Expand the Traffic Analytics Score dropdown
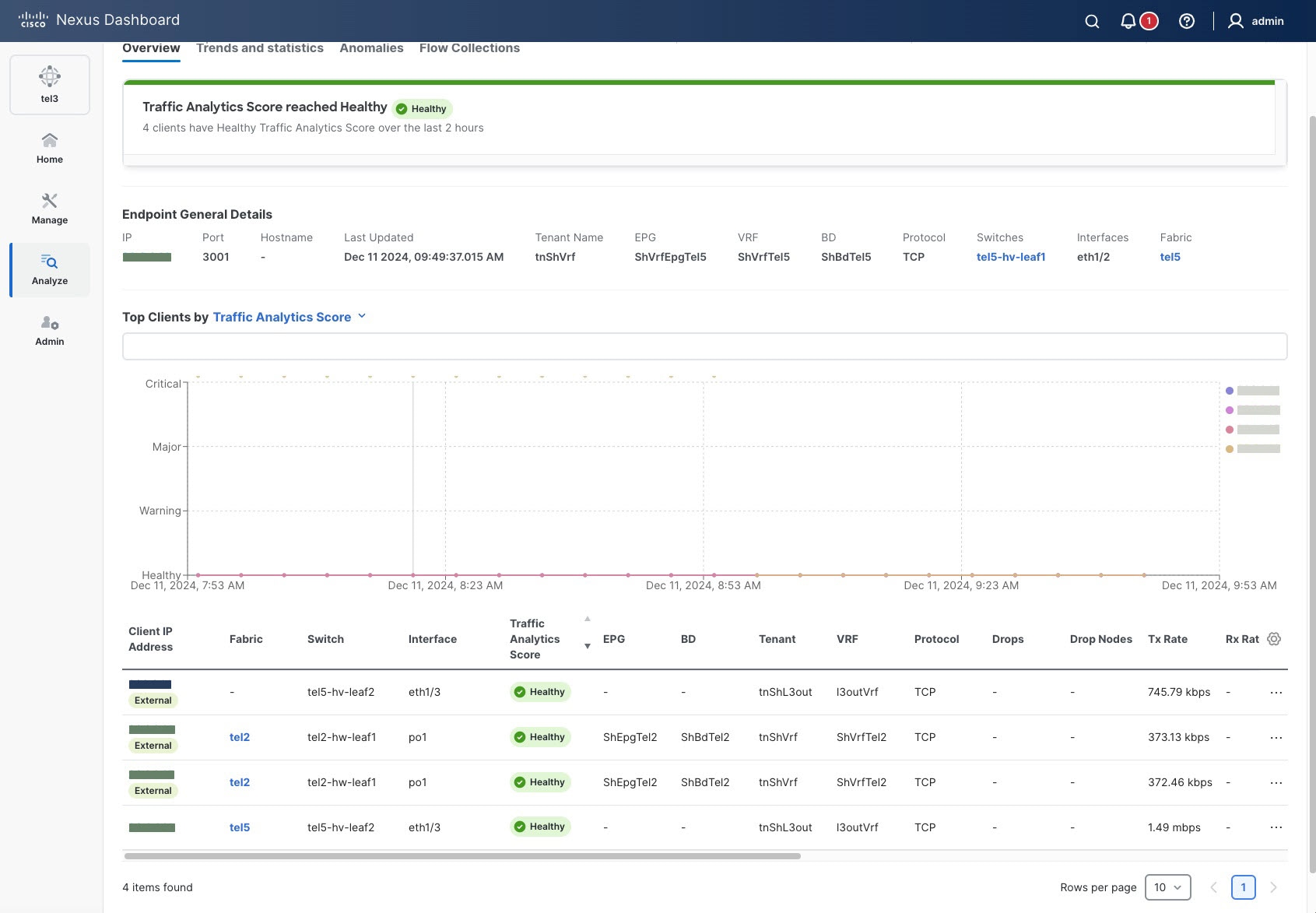This screenshot has width=1316, height=913. [x=290, y=317]
